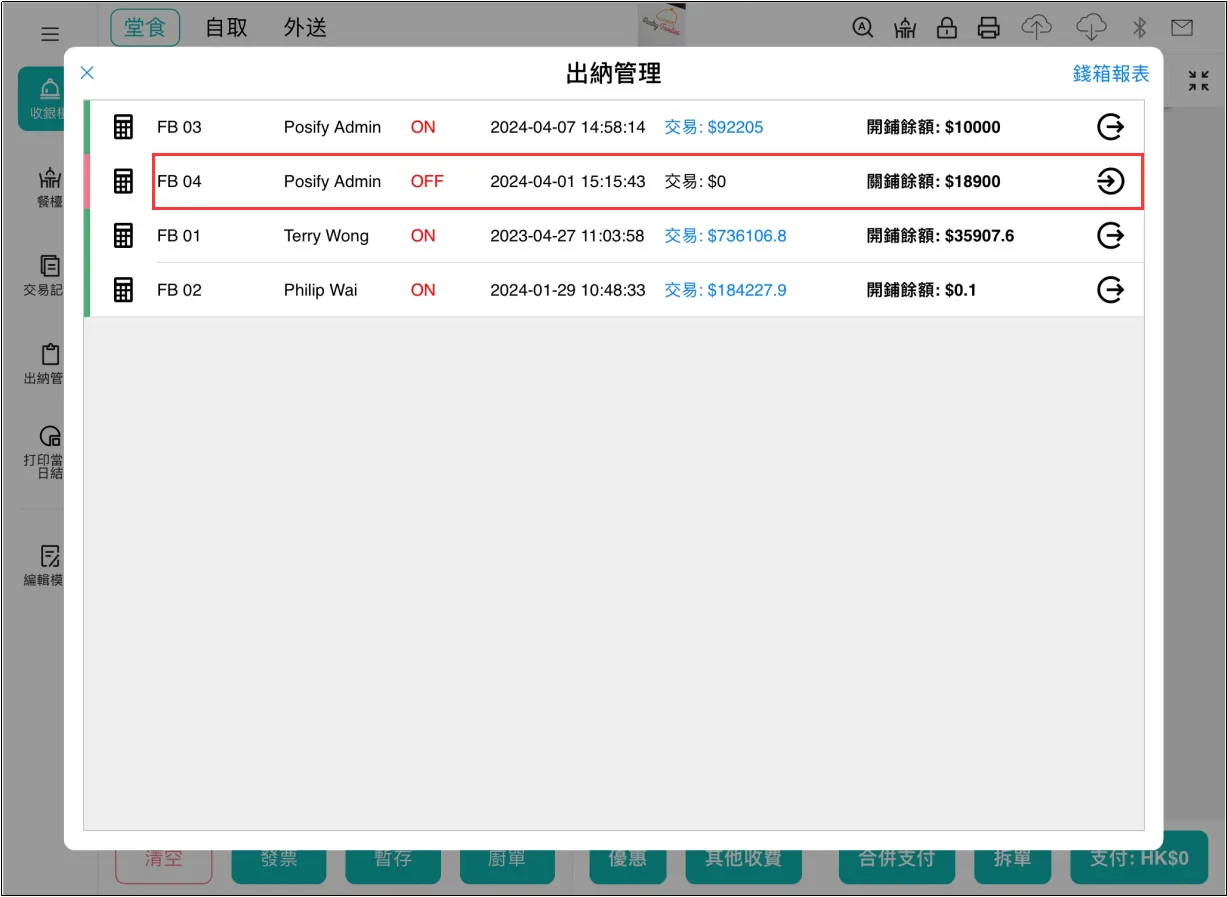Toggle the ON status for FB 03

[423, 127]
